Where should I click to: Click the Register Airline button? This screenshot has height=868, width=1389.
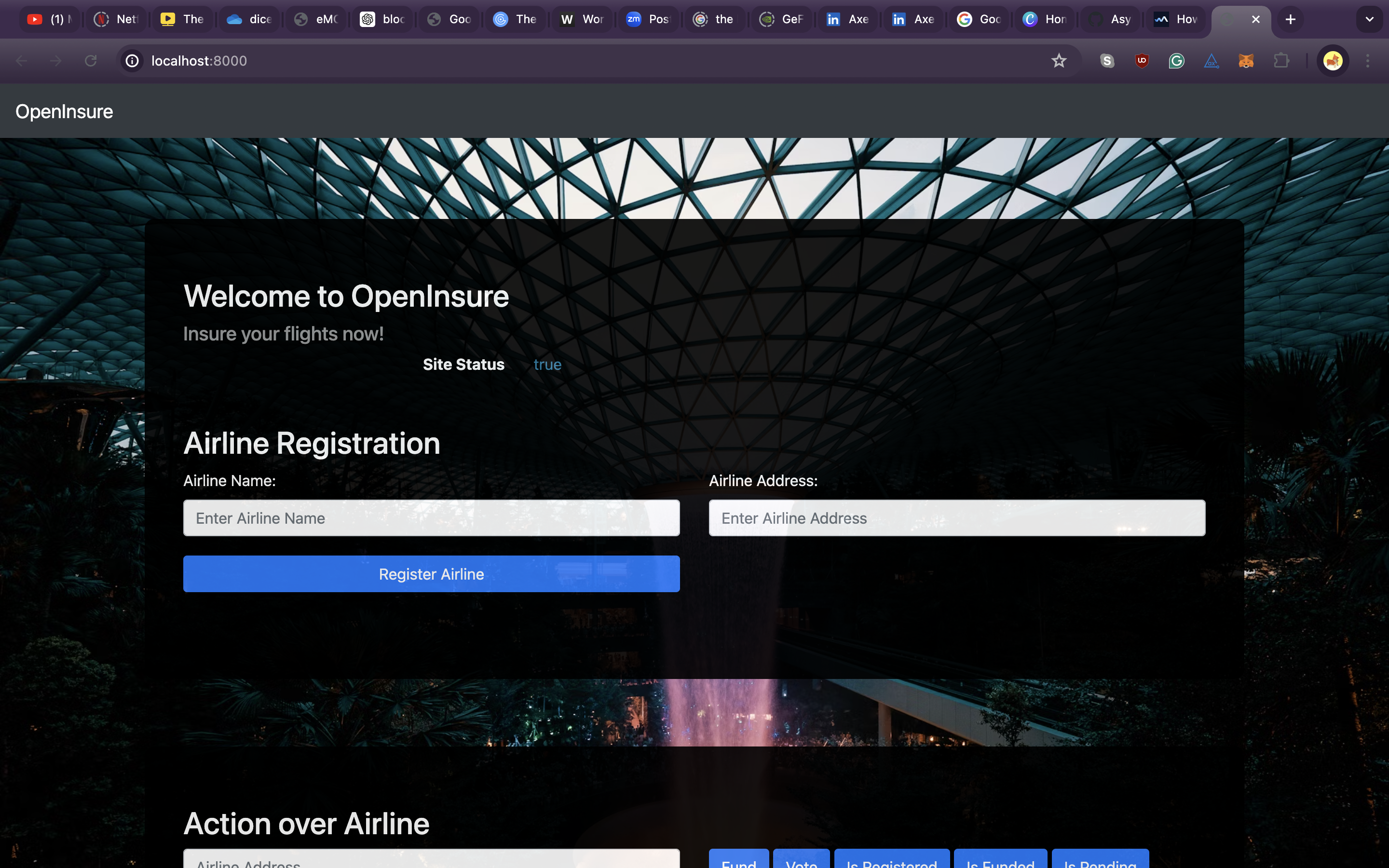tap(431, 573)
